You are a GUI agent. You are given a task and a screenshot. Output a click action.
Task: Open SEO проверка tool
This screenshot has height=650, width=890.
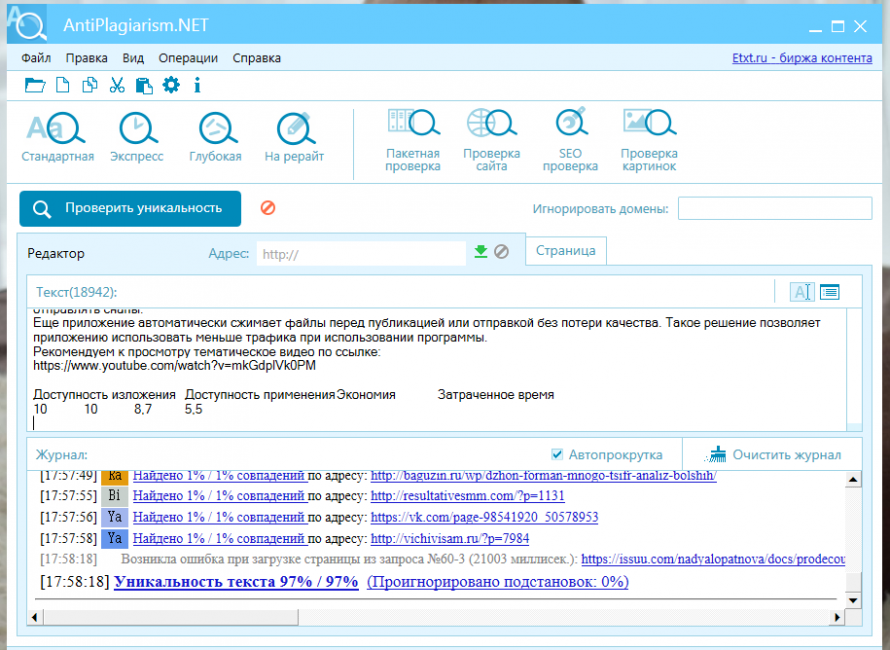(570, 140)
